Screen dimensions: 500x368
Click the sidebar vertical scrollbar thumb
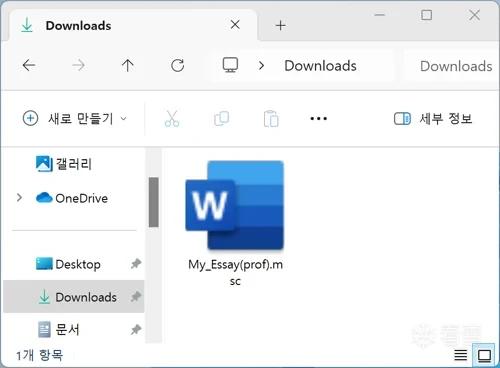coord(154,202)
